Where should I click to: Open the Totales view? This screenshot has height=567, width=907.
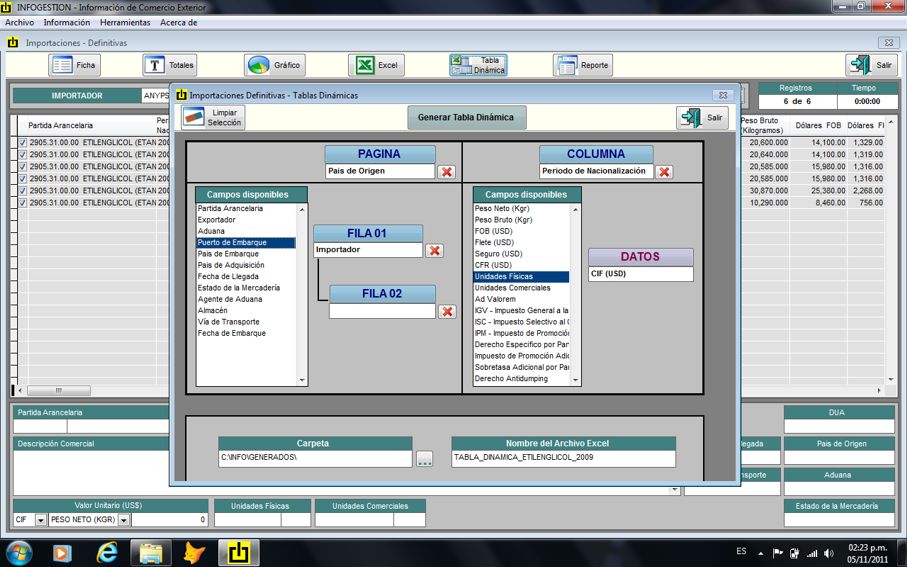[x=169, y=65]
